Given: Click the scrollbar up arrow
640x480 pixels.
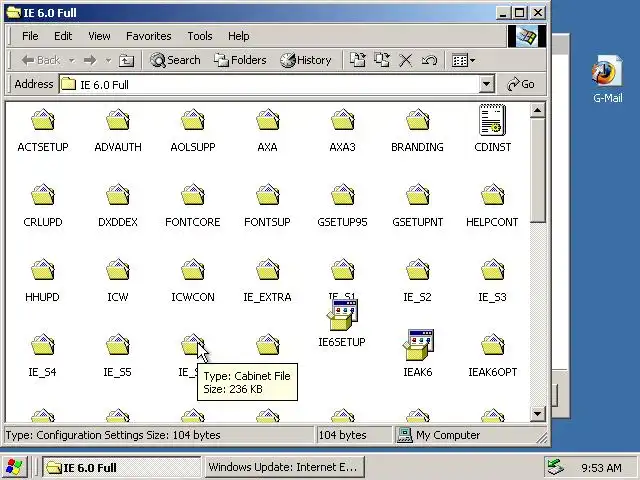Looking at the screenshot, I should tap(538, 110).
